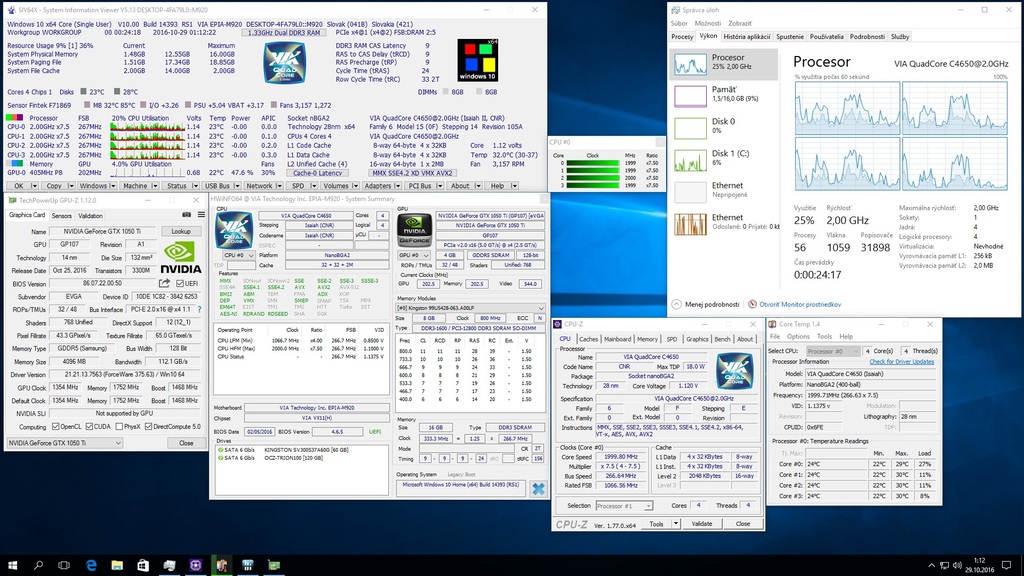Toggle OpenCL checkbox in GPU-Z
The image size is (1024, 576).
pyautogui.click(x=56, y=426)
